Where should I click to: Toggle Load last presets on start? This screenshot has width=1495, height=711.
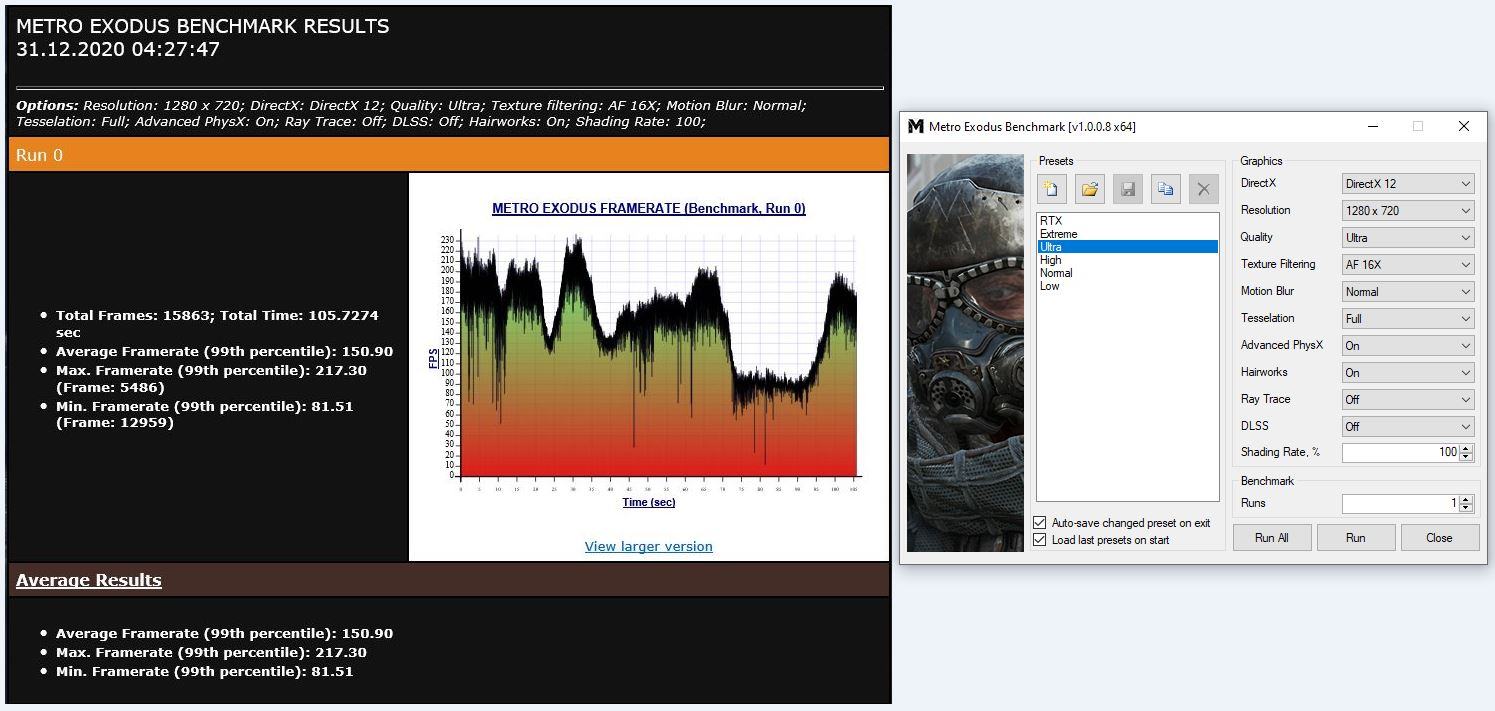coord(1040,540)
